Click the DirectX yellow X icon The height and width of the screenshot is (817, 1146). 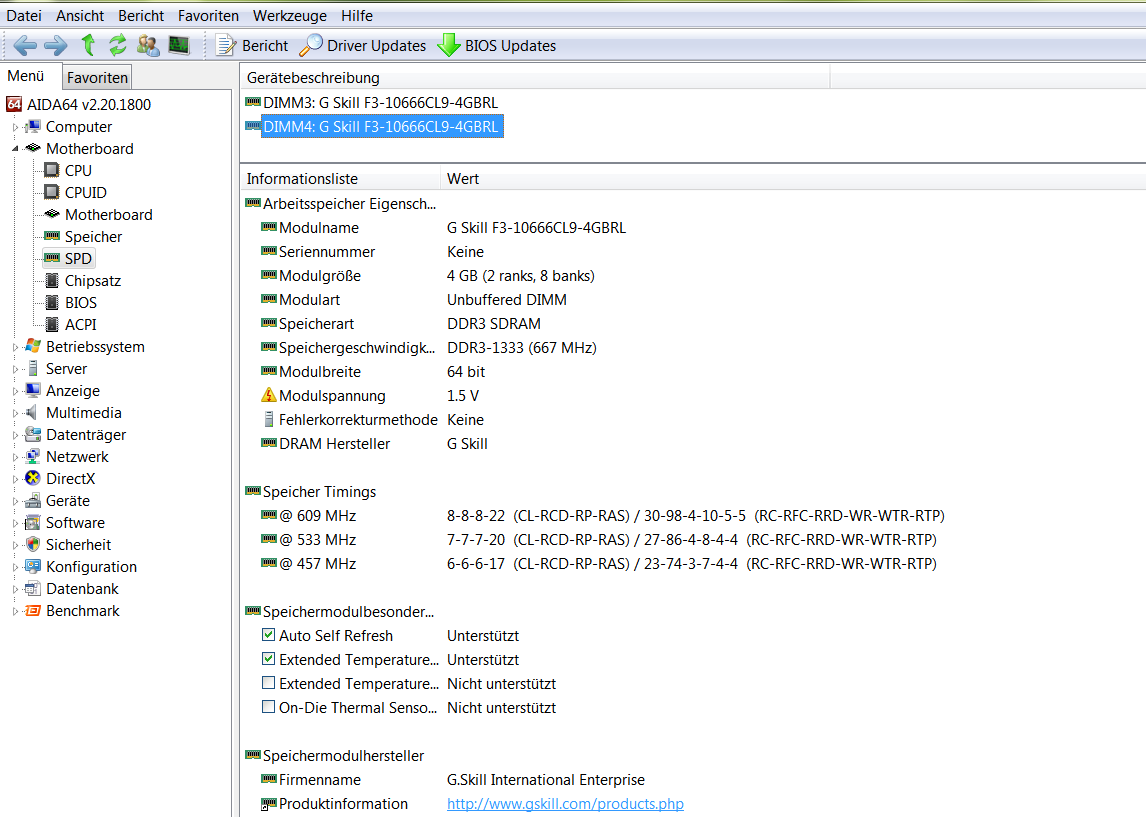[33, 478]
